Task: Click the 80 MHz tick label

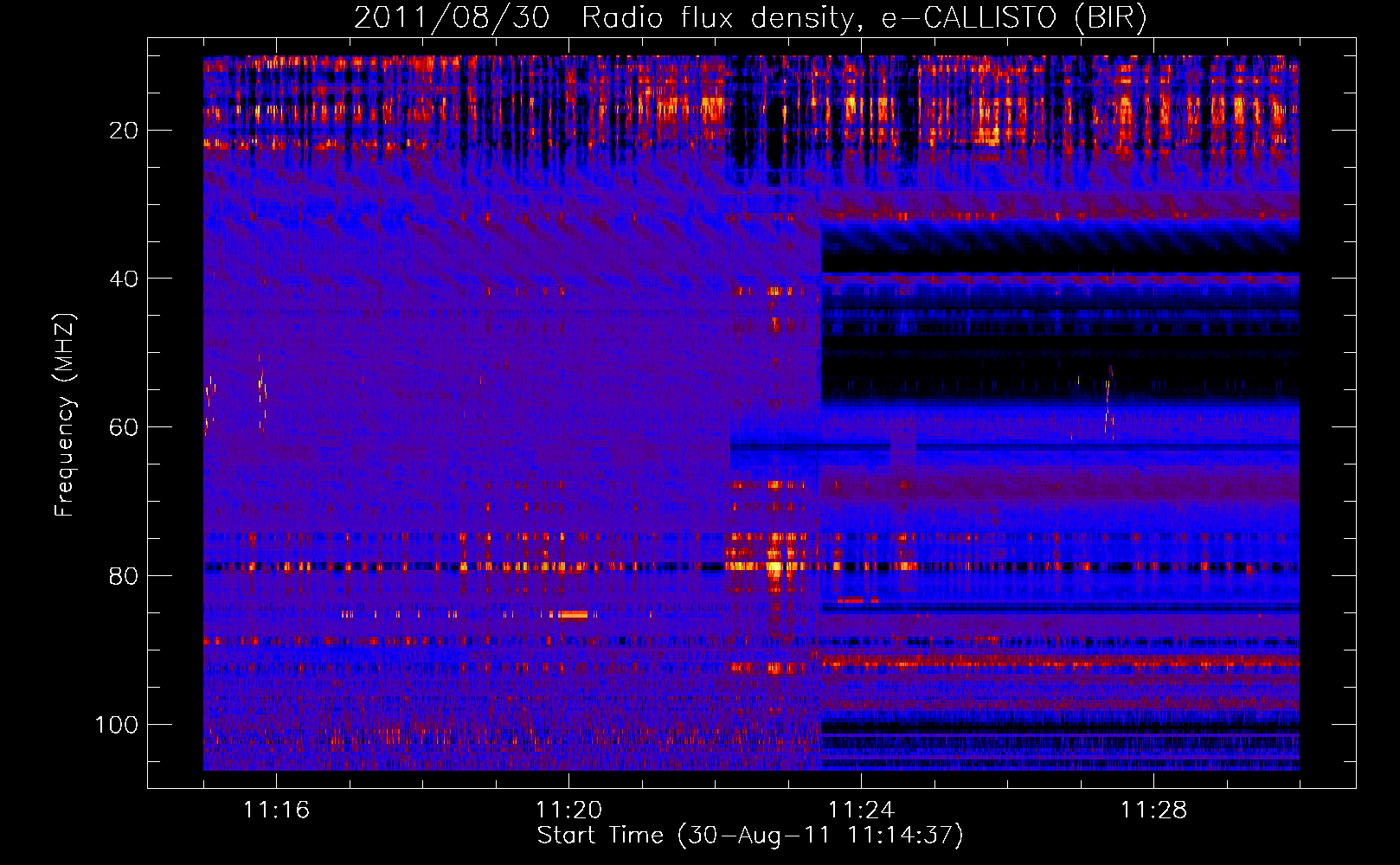Action: (123, 576)
